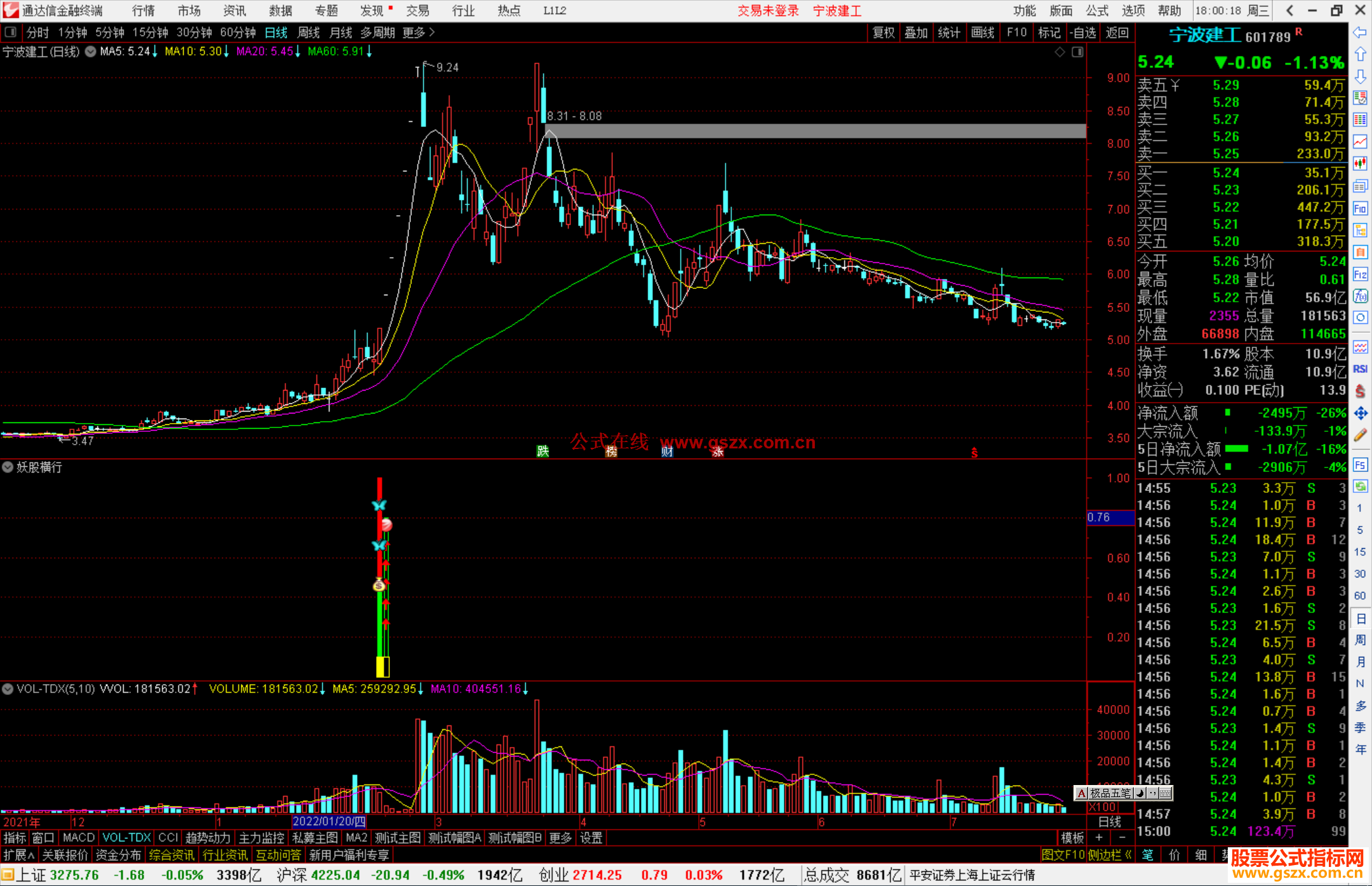Click the diamond icon at chart top right
Screen dimensions: 1372x886
[x=1059, y=52]
